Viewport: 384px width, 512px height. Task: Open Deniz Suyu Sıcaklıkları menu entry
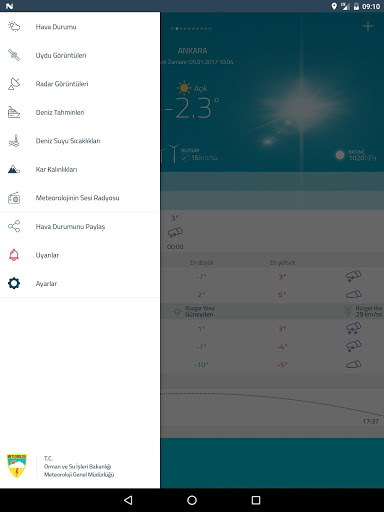(x=68, y=141)
